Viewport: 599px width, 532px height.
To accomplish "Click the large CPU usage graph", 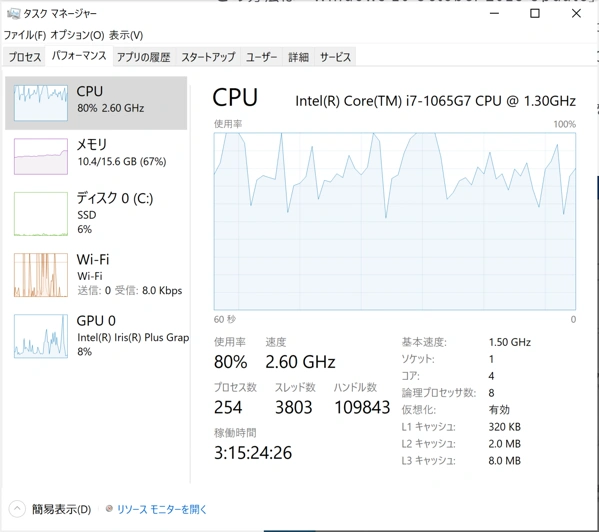I will (x=395, y=221).
